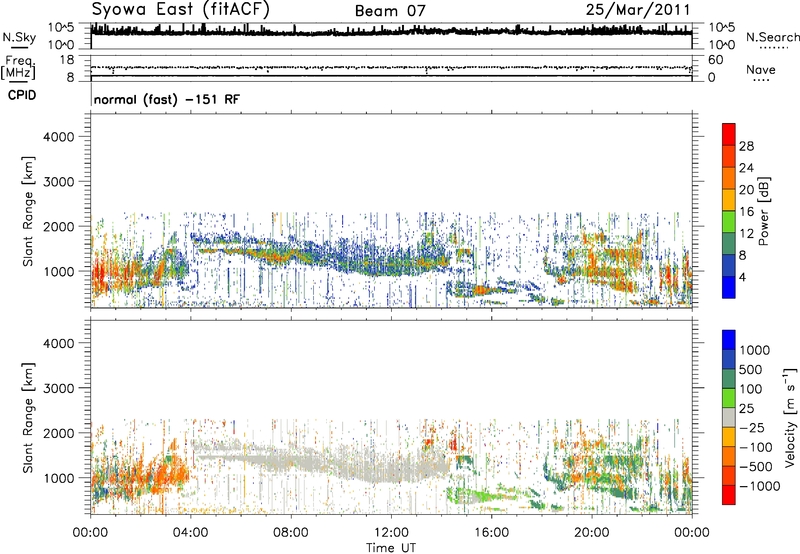Click the 'Velocity [m s-1]' colorbar label

pyautogui.click(x=790, y=418)
